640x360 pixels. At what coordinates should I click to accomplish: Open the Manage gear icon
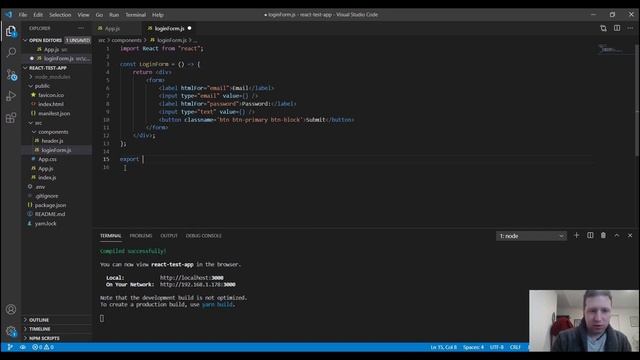coord(11,331)
